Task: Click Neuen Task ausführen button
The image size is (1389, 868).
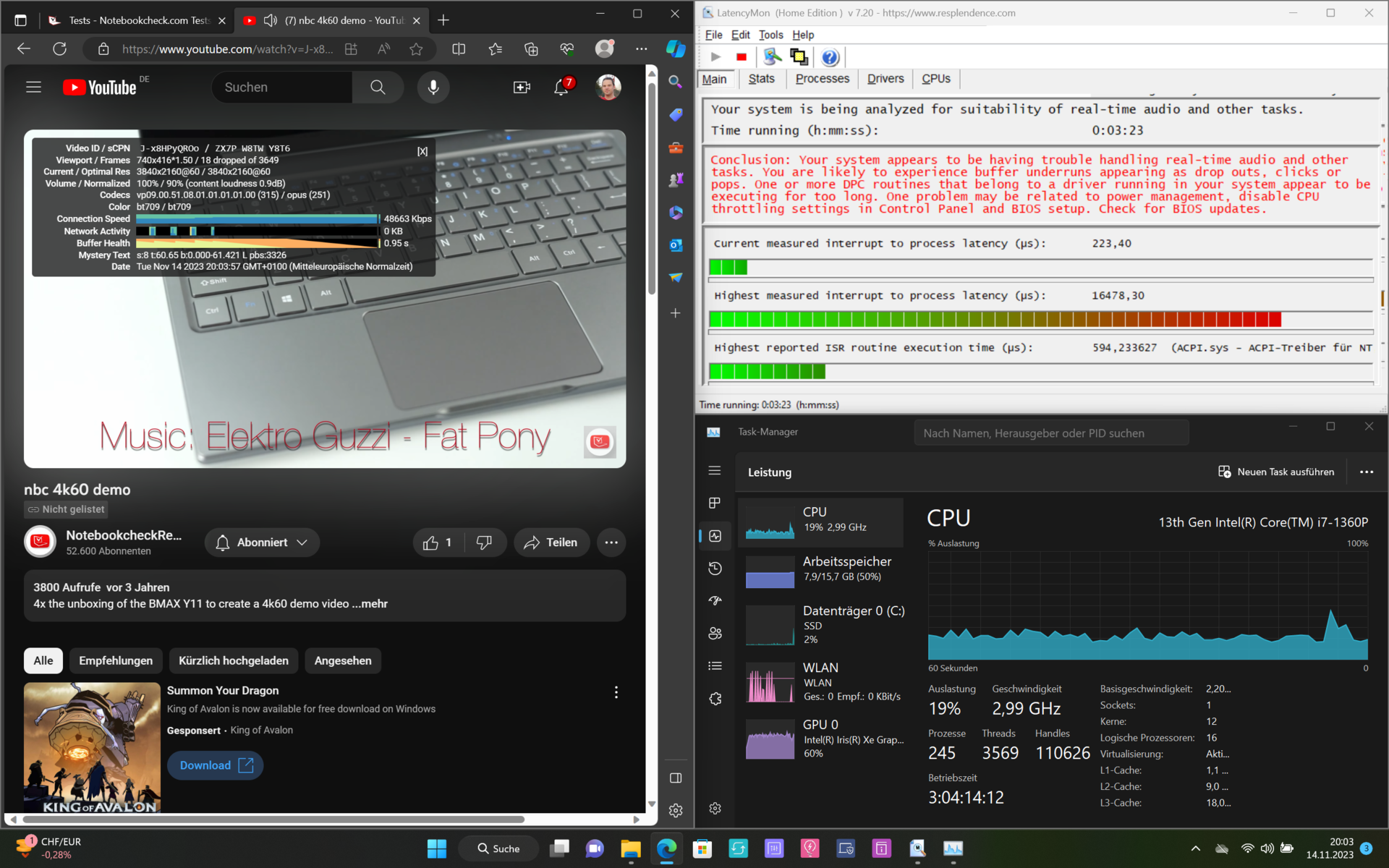Action: 1276,472
